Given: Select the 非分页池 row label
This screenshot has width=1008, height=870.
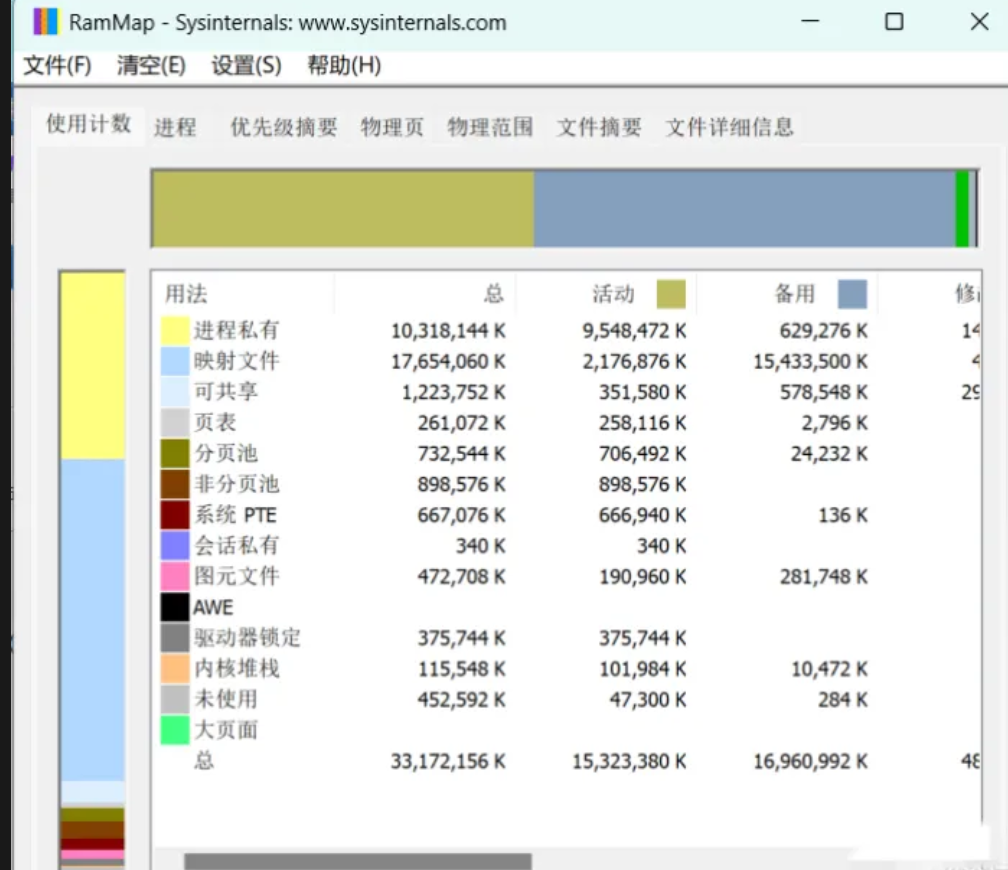Looking at the screenshot, I should pyautogui.click(x=237, y=485).
